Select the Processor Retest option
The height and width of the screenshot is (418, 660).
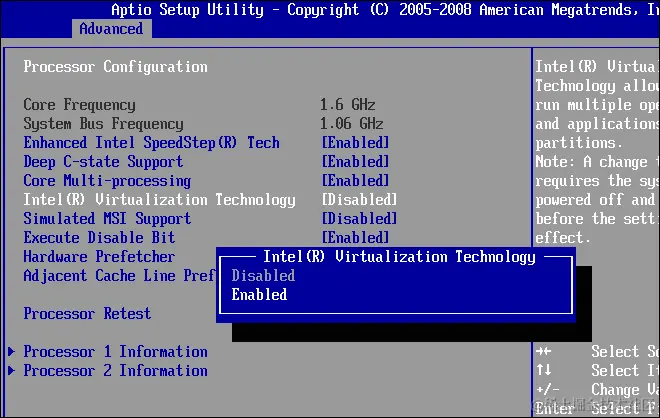coord(87,314)
